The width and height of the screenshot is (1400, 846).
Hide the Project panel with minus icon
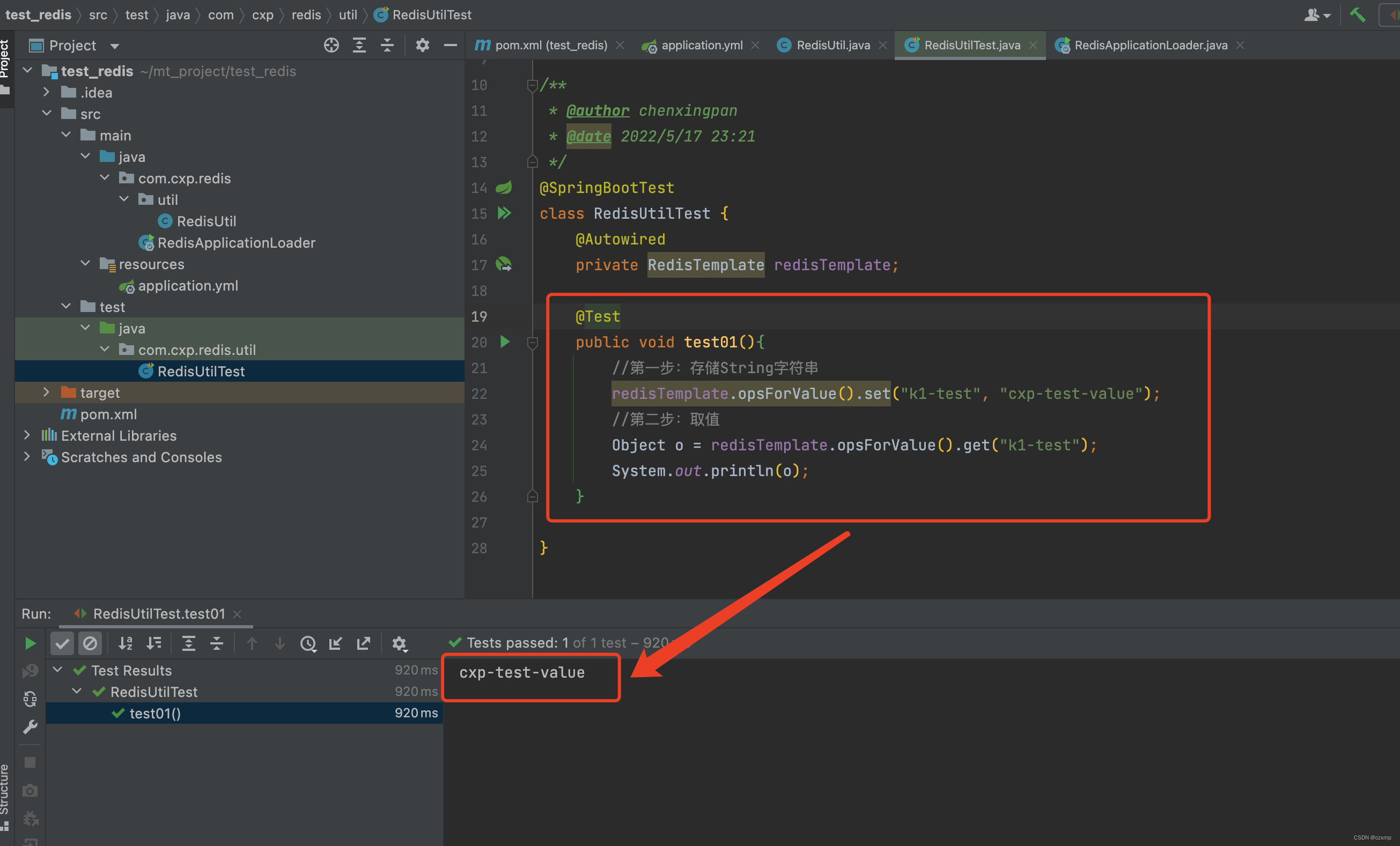[x=451, y=45]
